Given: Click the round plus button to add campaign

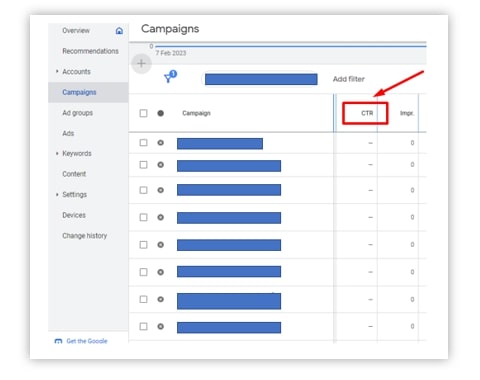Looking at the screenshot, I should tap(141, 63).
